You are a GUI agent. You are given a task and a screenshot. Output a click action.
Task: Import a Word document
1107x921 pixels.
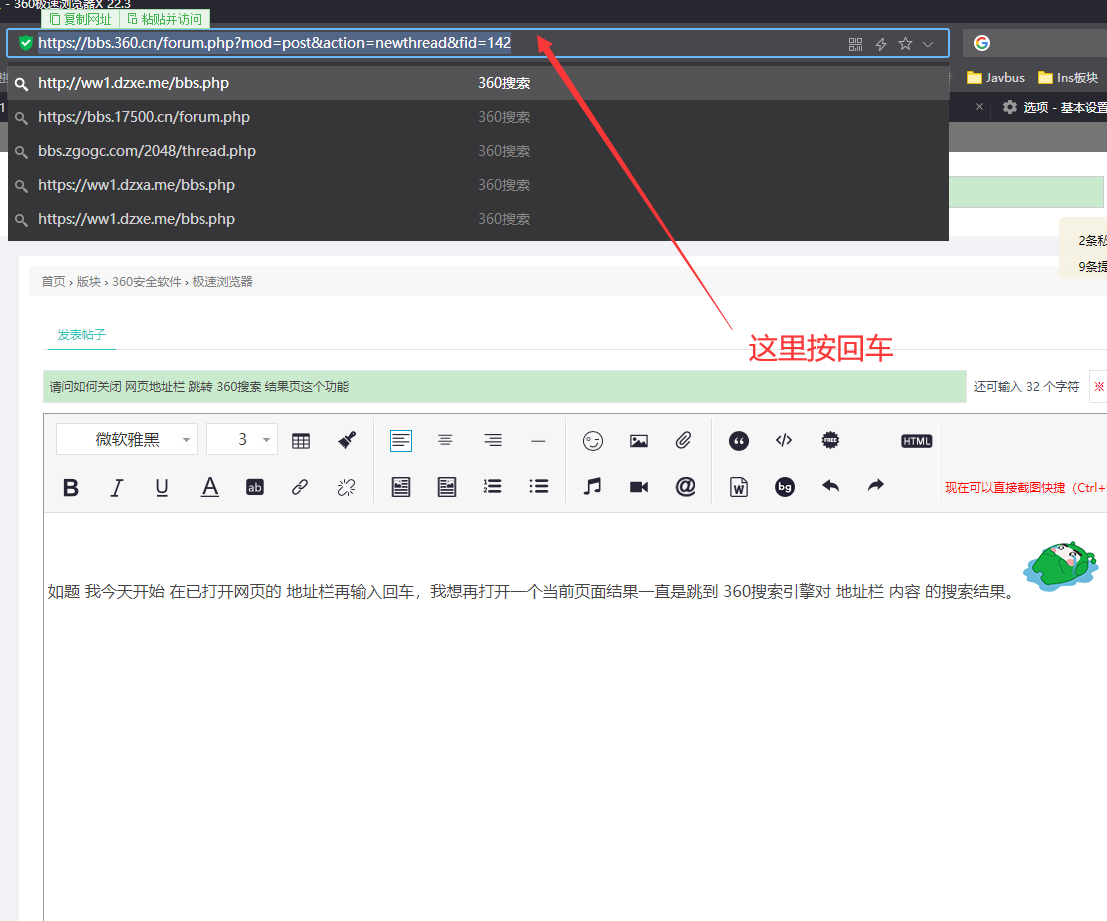[x=738, y=487]
